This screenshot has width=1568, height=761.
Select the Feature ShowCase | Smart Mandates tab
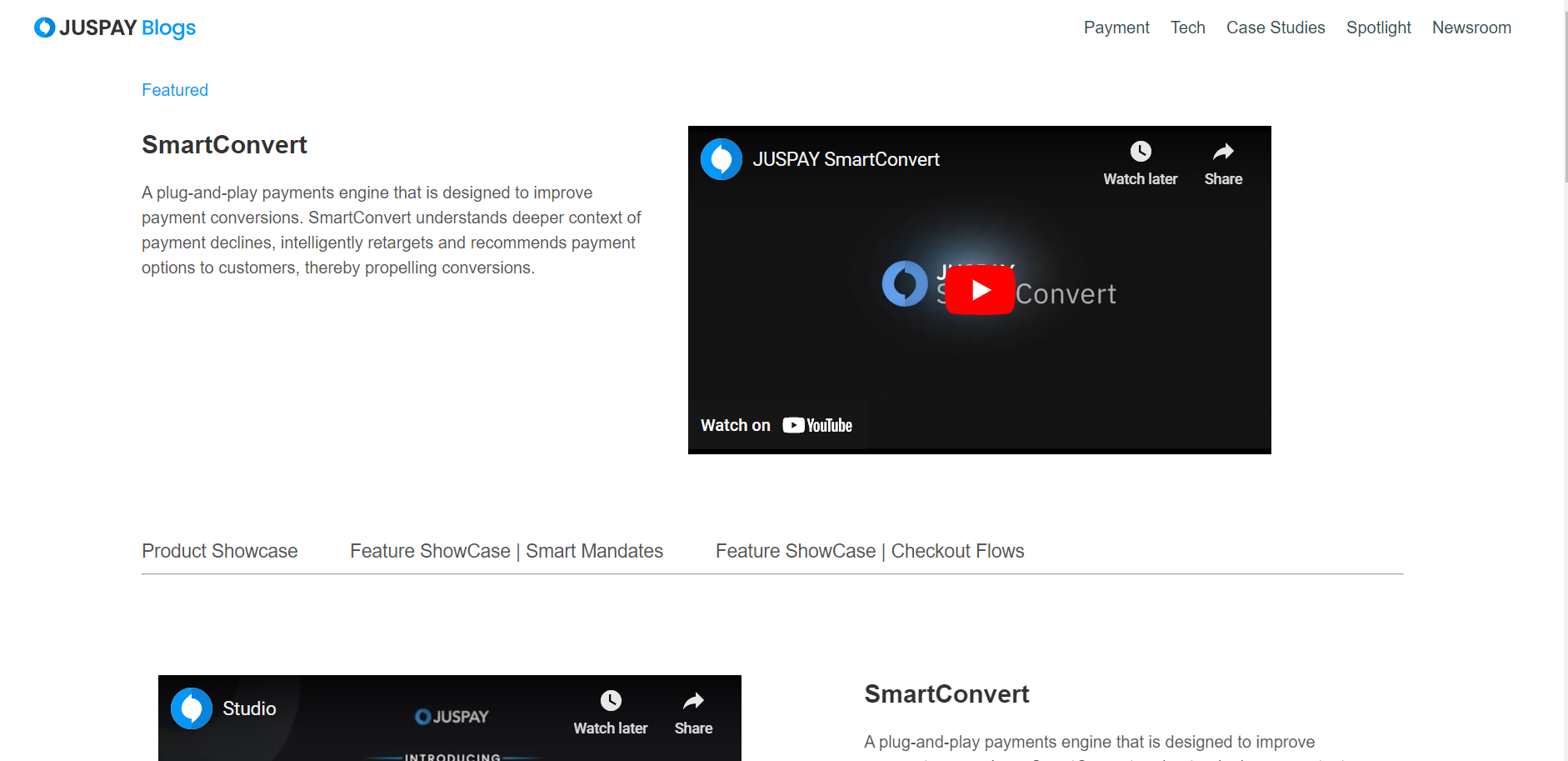click(506, 551)
